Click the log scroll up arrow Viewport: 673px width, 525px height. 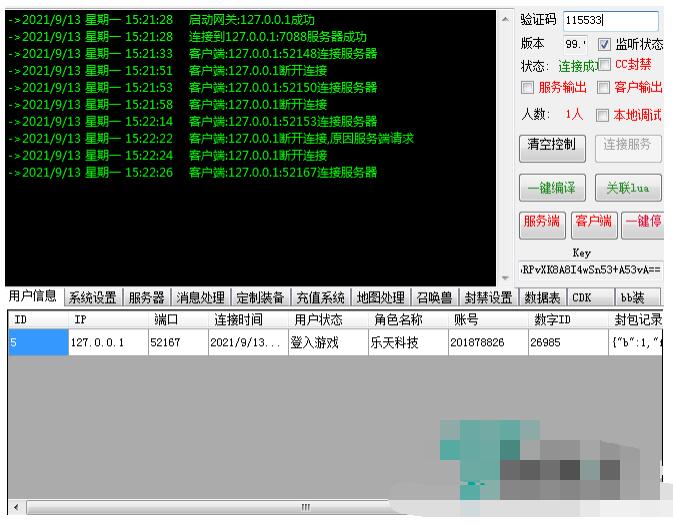click(x=504, y=20)
